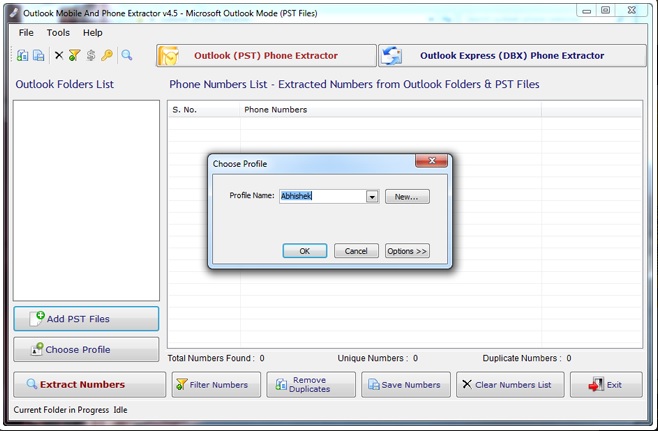Click the Filter Numbers button

point(216,384)
